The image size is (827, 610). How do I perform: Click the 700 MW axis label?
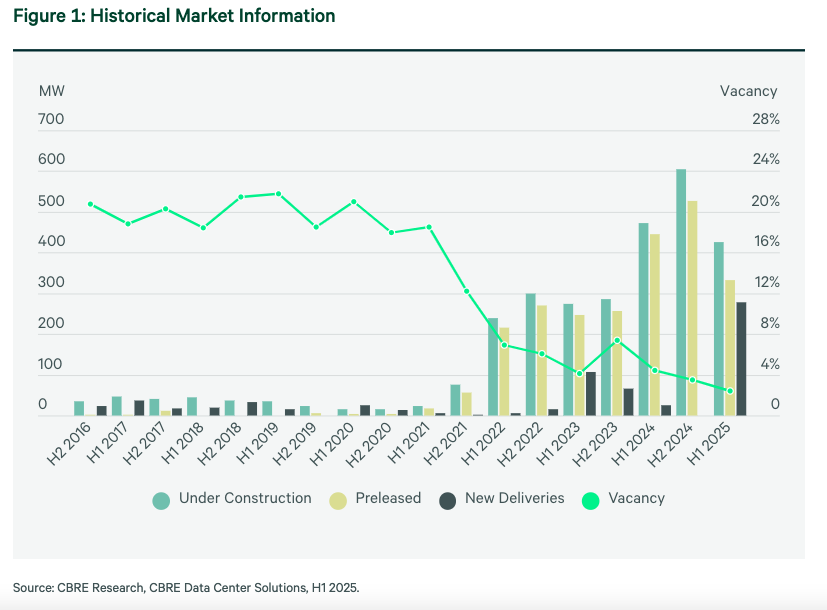click(x=51, y=120)
